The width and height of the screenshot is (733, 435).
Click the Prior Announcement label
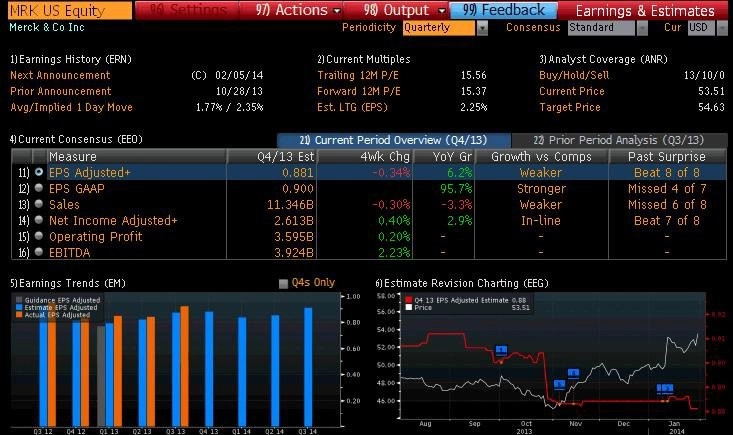pyautogui.click(x=61, y=91)
